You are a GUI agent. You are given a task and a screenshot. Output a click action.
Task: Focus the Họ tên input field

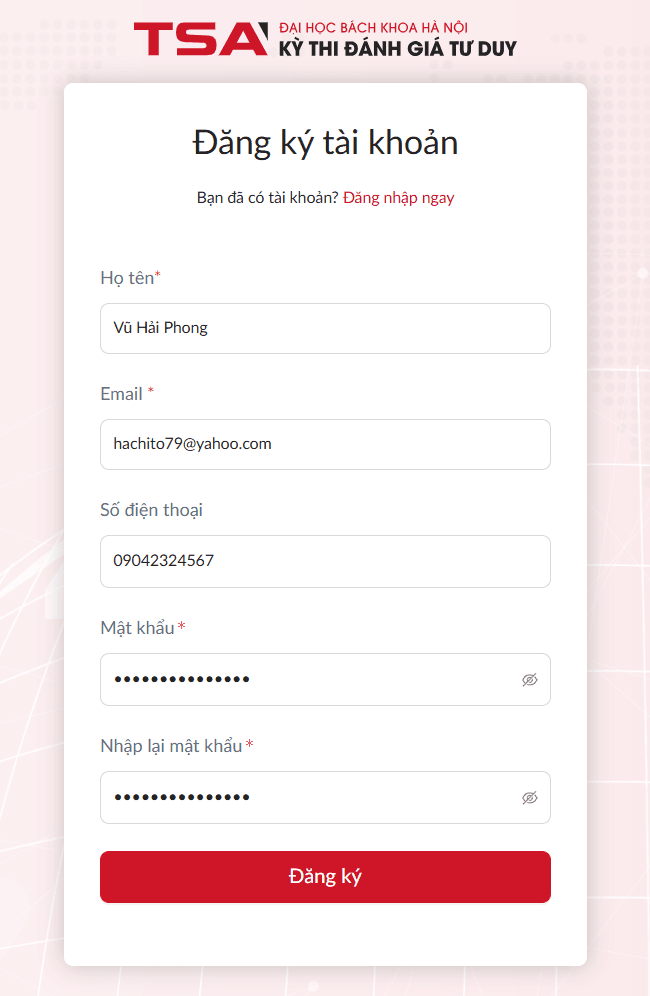pos(325,328)
